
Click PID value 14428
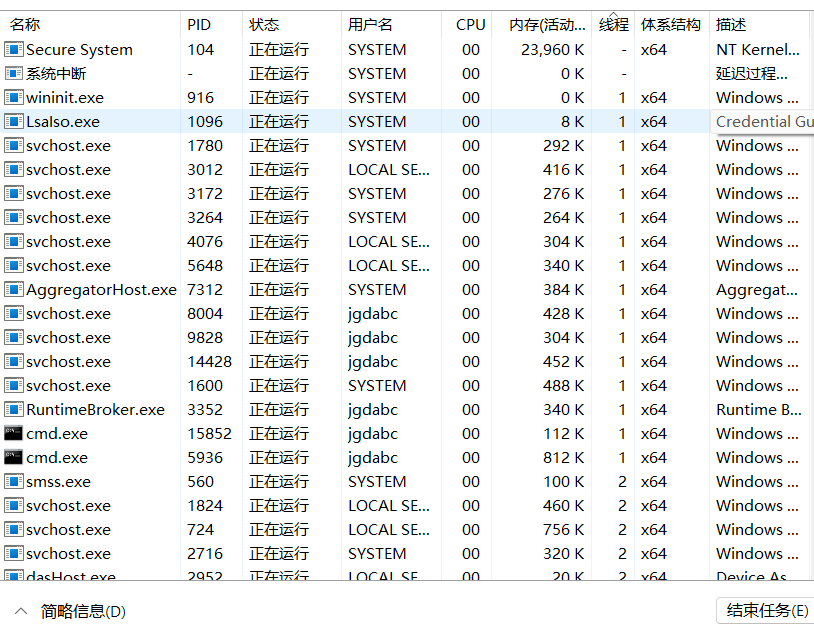click(x=209, y=361)
